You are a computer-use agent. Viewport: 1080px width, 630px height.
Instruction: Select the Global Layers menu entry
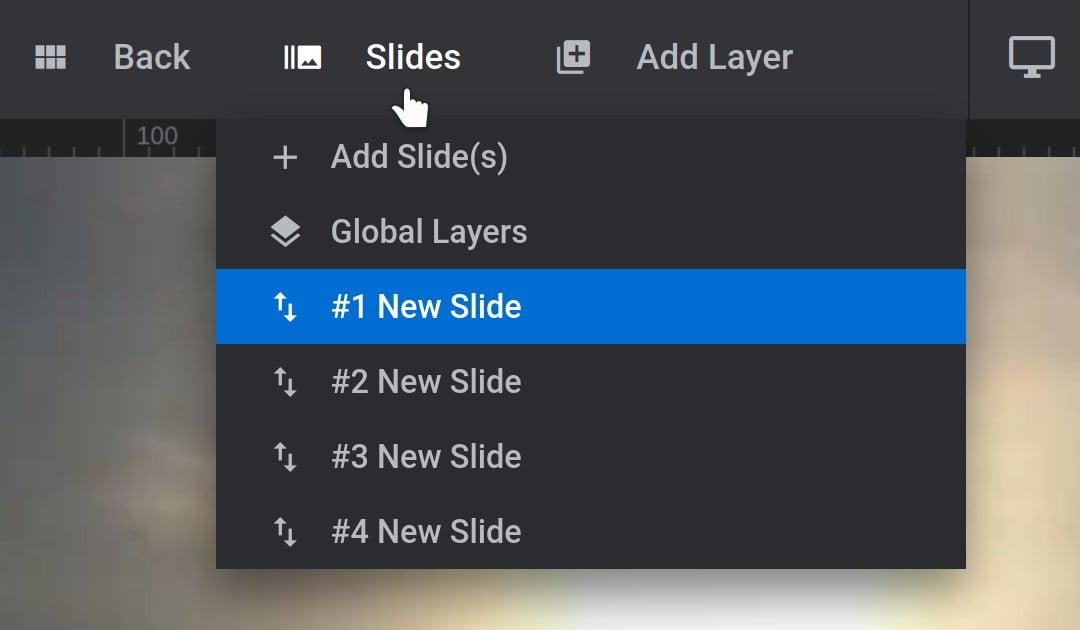[591, 232]
